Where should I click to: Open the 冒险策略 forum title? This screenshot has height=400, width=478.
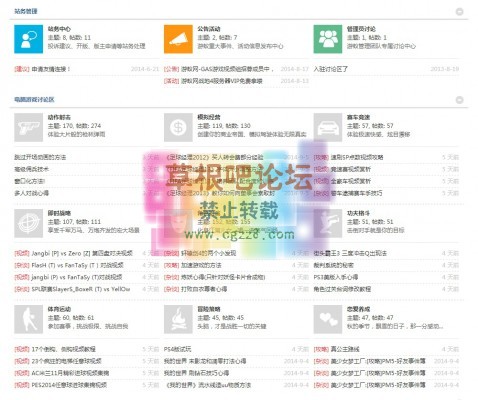tap(209, 309)
